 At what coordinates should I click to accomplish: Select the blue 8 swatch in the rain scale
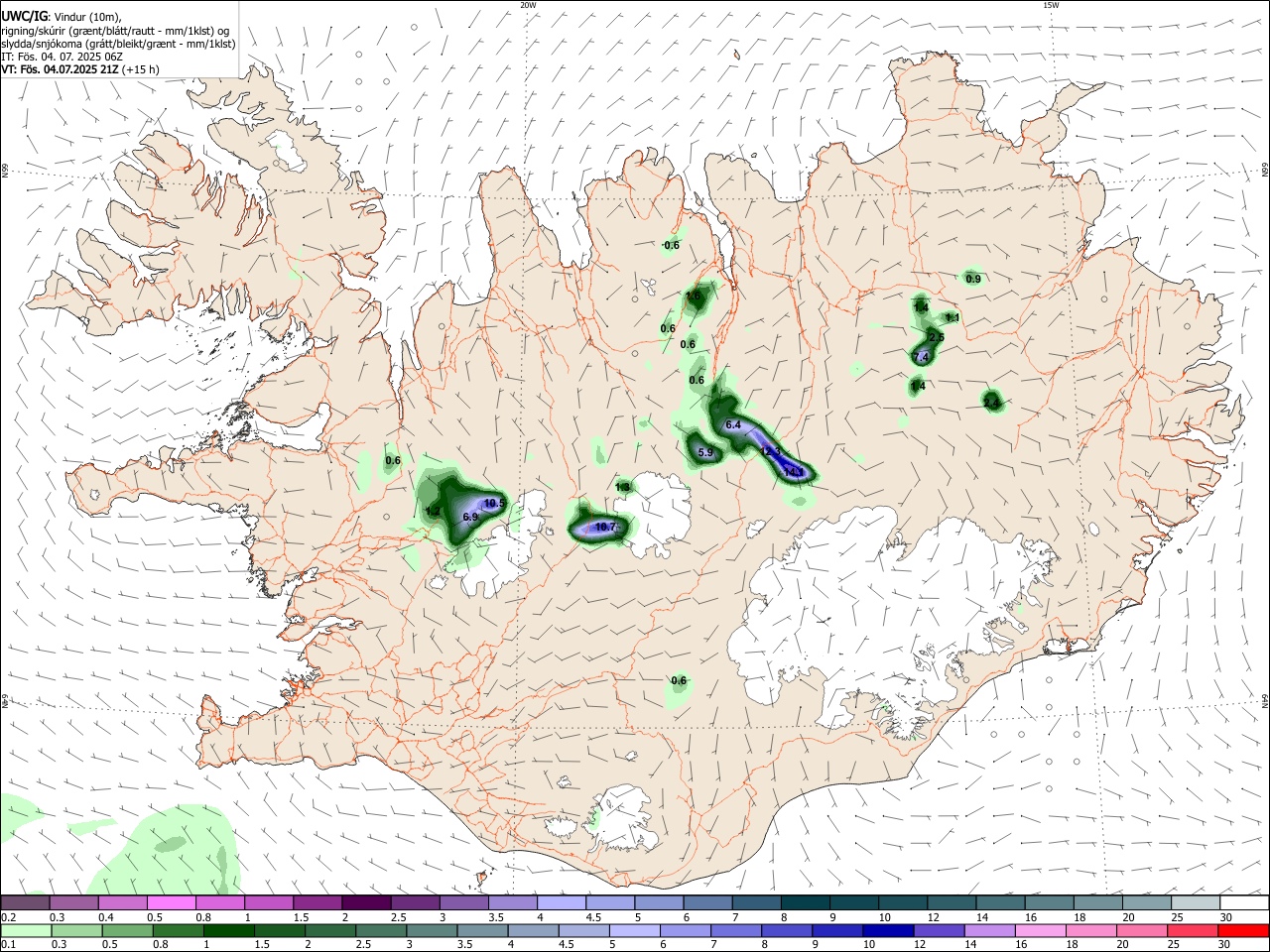[787, 931]
